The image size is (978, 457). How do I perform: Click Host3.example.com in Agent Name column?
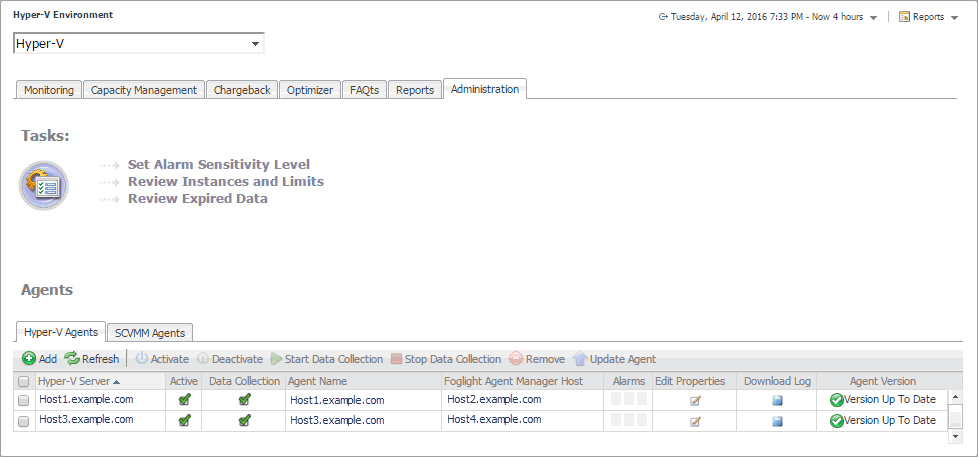tap(337, 420)
